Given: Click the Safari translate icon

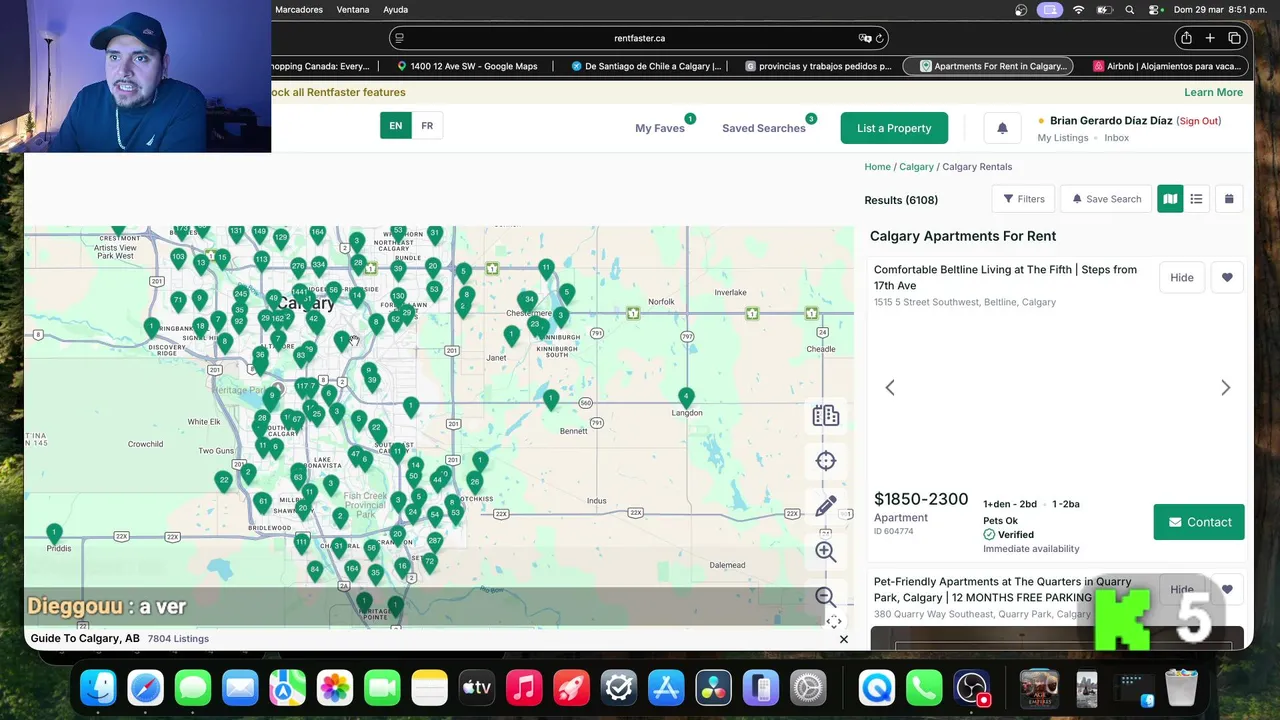Looking at the screenshot, I should click(864, 38).
